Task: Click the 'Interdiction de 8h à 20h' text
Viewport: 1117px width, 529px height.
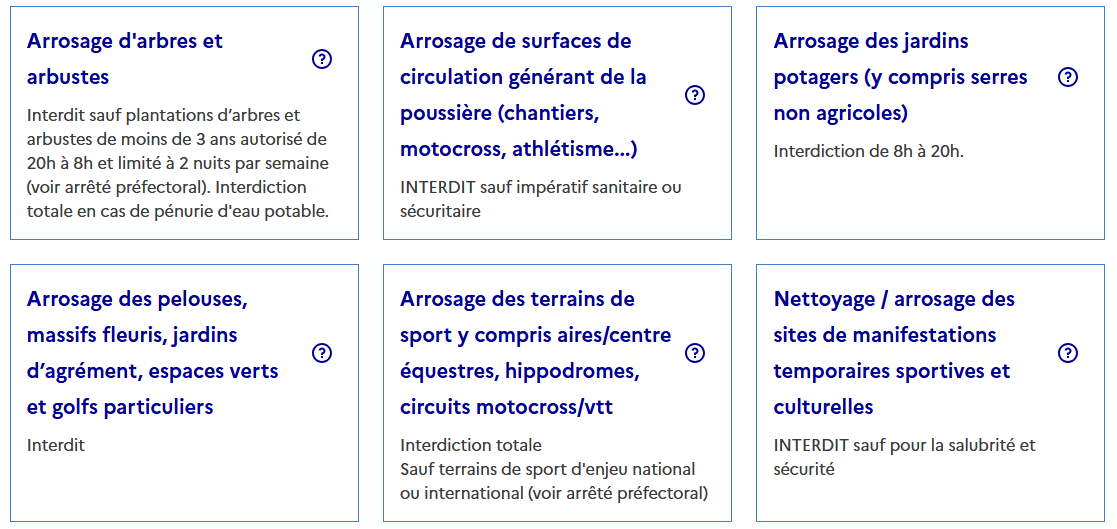Action: tap(868, 151)
